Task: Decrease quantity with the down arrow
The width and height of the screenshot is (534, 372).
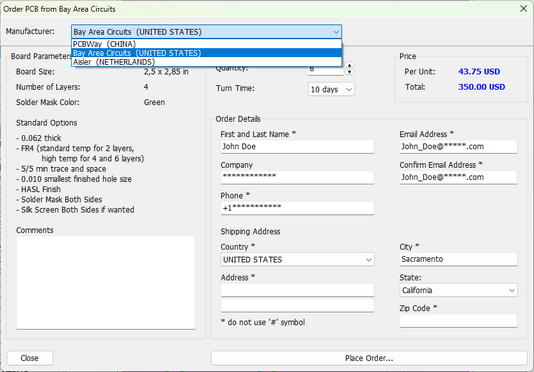Action: click(x=349, y=72)
